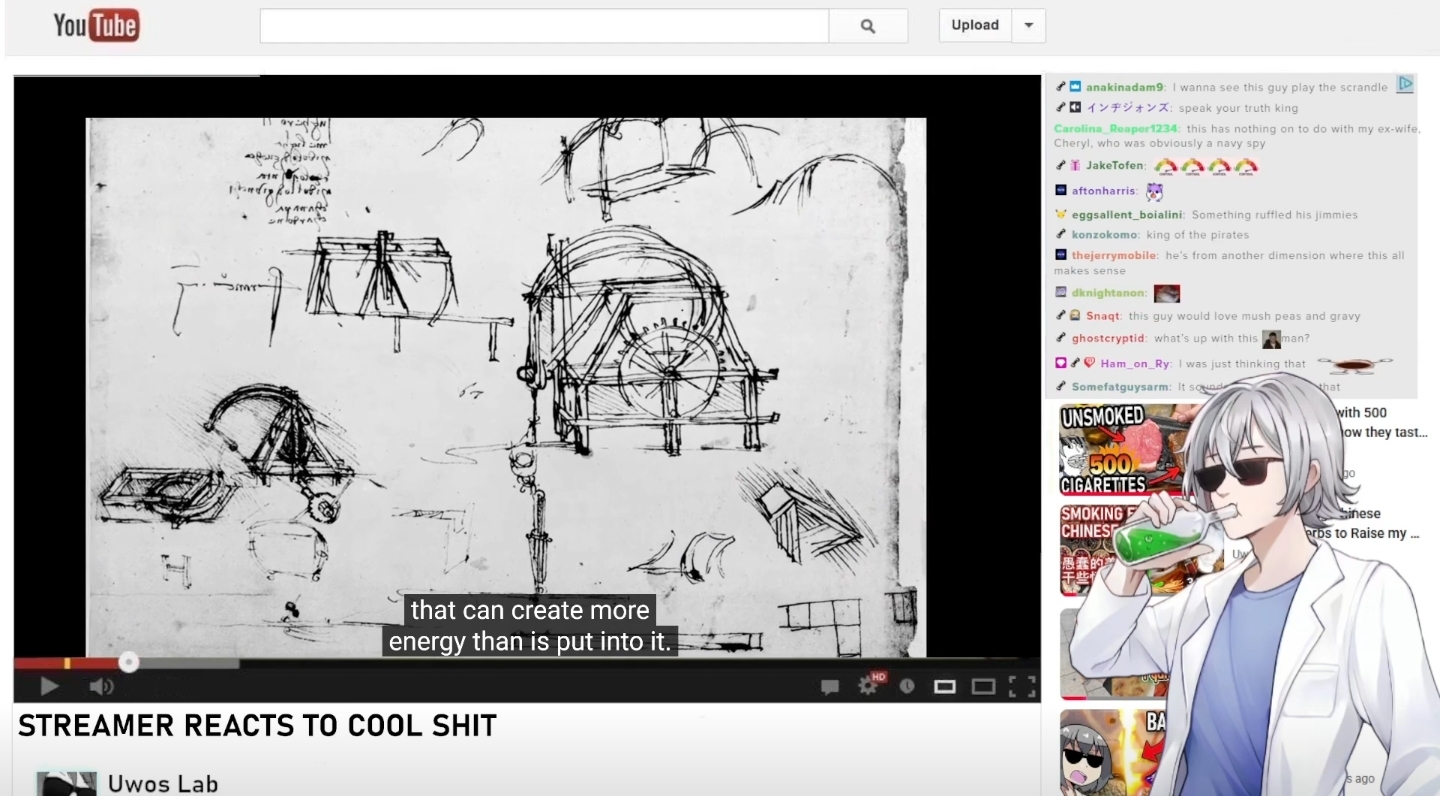Click chat message 'speak your truth king'

tap(1238, 108)
